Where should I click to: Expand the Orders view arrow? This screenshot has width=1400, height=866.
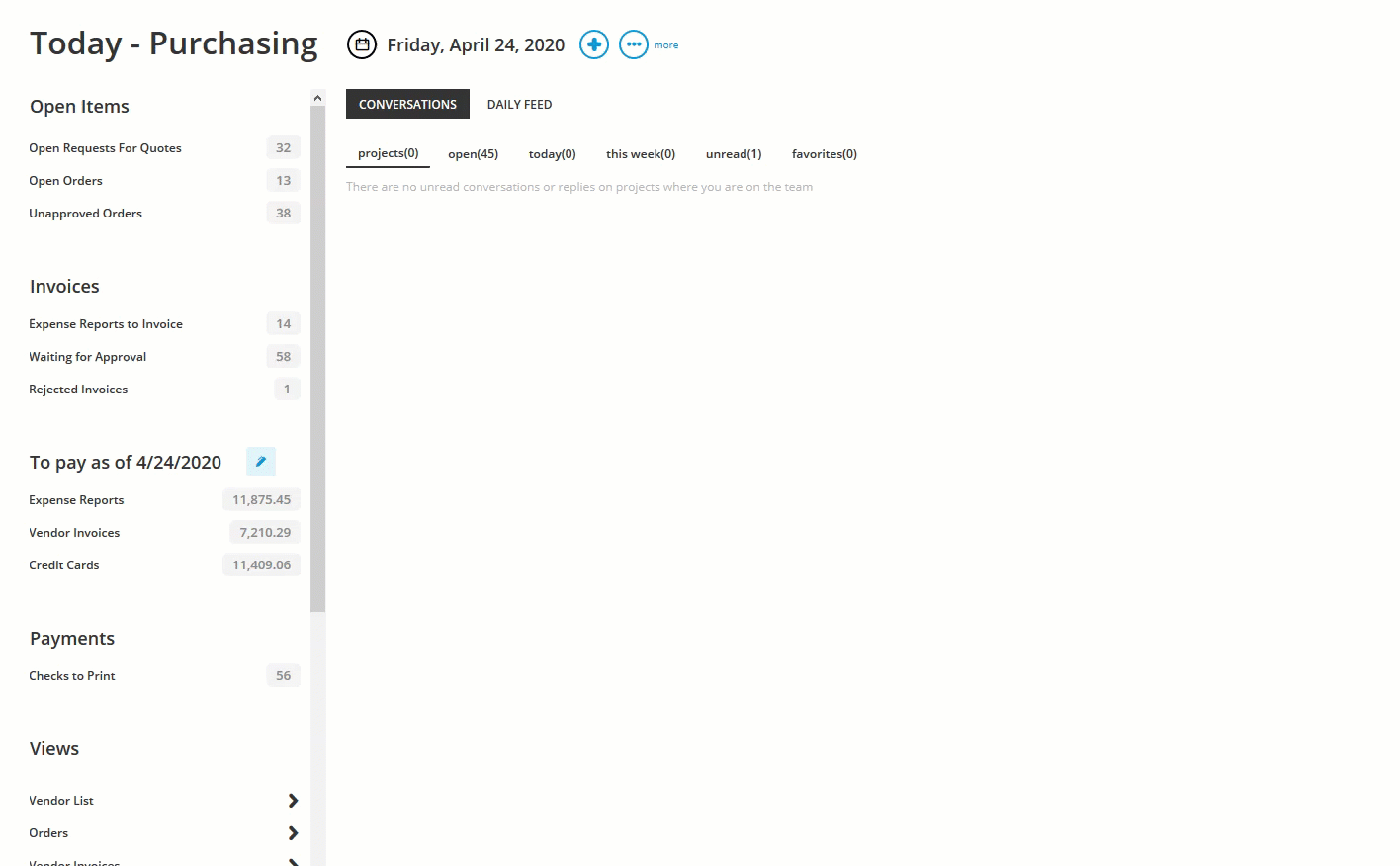point(293,833)
